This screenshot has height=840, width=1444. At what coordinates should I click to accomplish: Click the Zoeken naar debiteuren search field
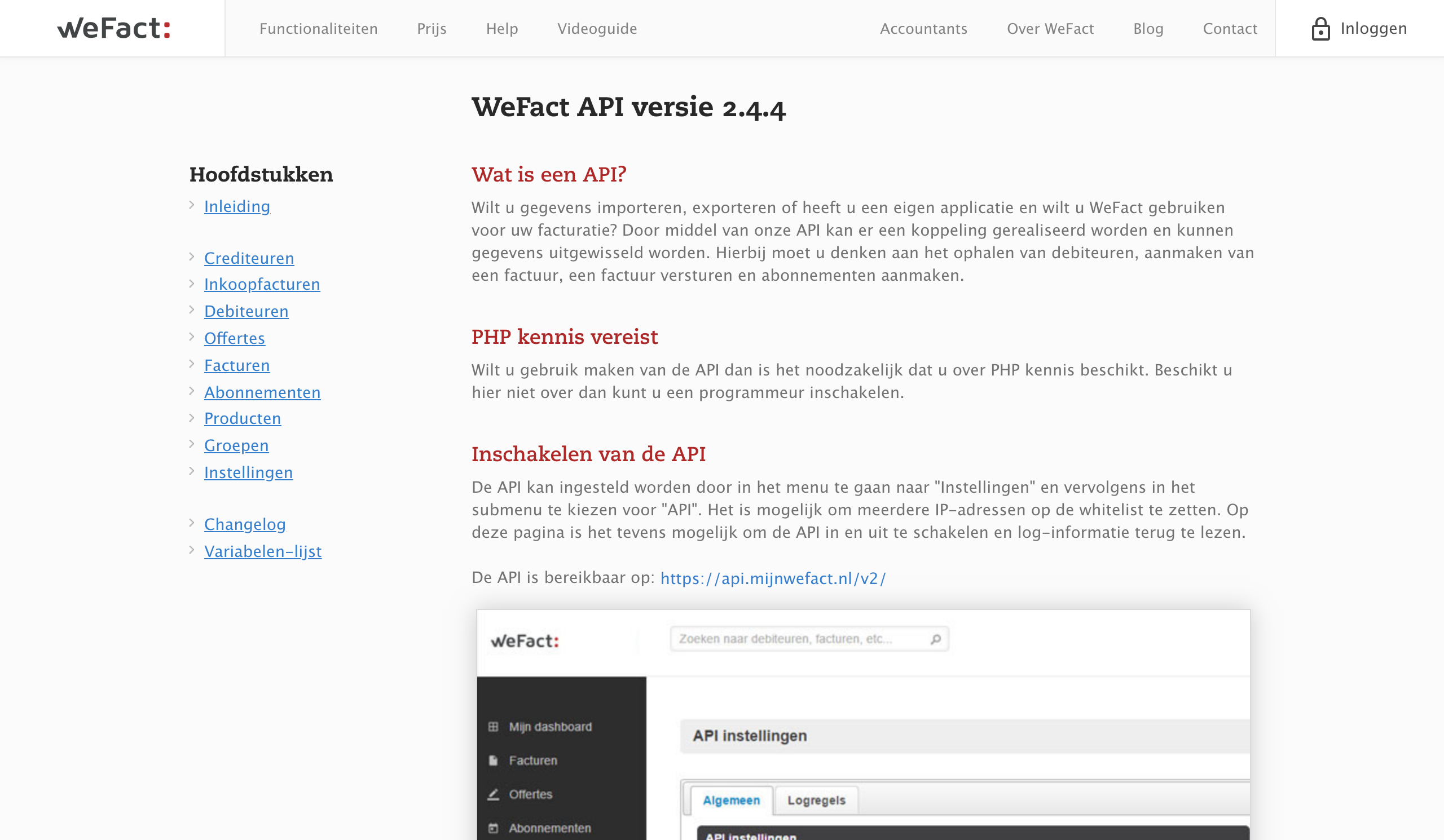(x=809, y=639)
